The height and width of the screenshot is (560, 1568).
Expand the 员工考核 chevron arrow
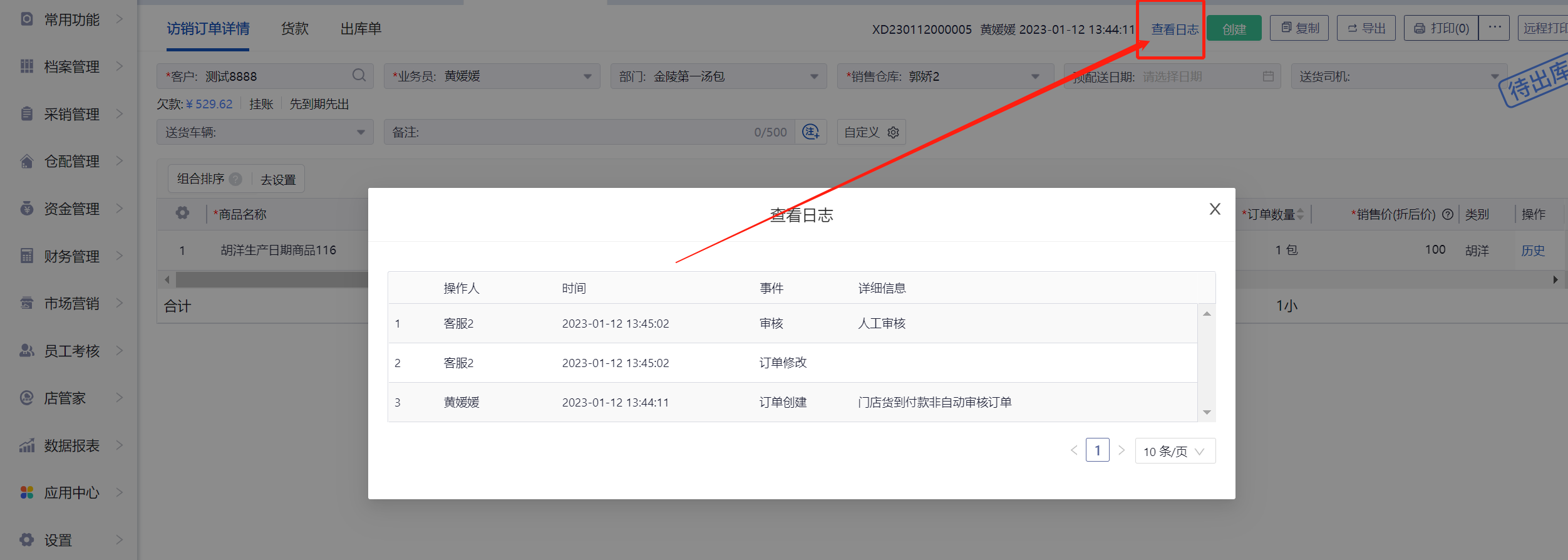click(x=120, y=351)
